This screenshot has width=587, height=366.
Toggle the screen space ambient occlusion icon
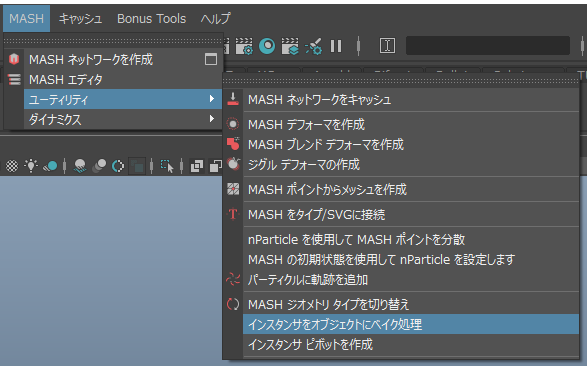[80, 166]
